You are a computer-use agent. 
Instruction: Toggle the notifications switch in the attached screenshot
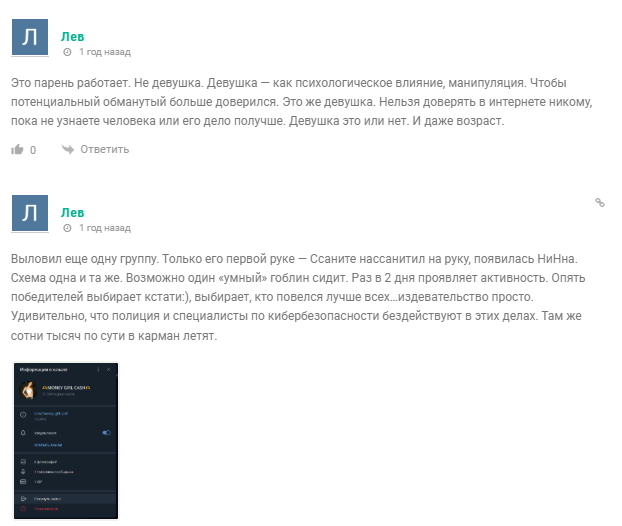coord(106,433)
